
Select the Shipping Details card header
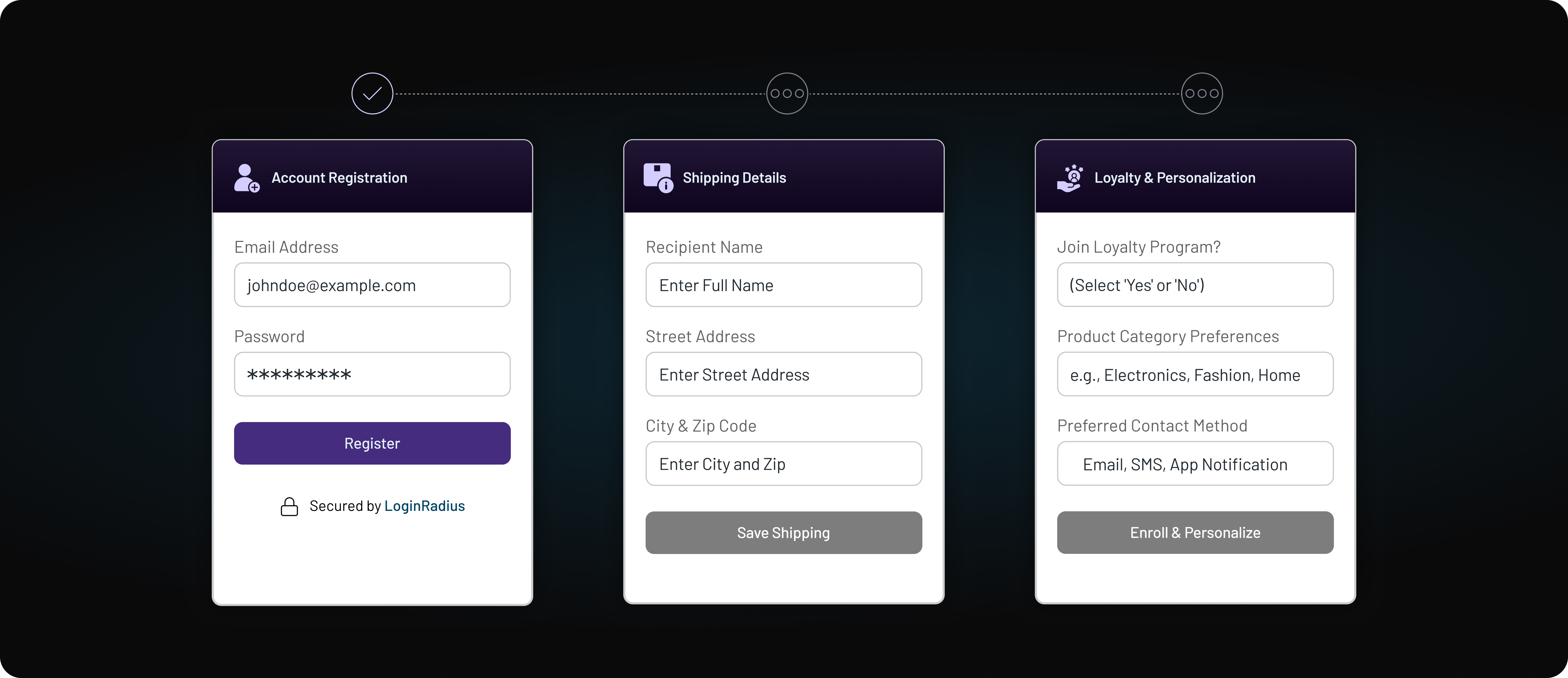[783, 176]
